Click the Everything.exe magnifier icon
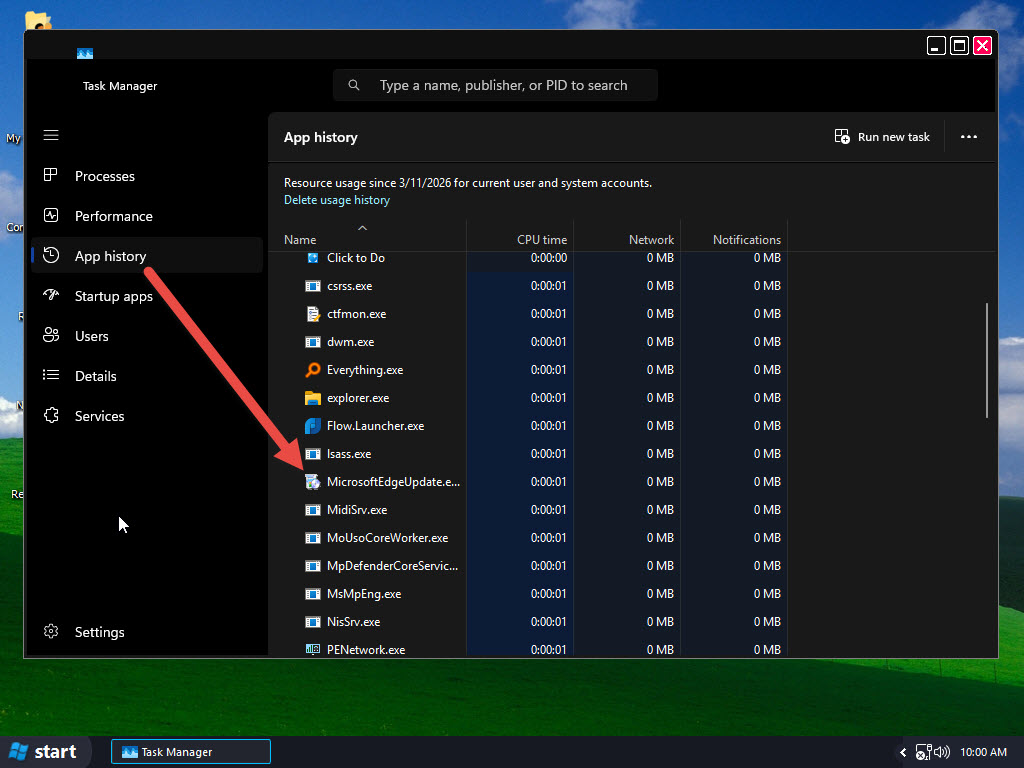Viewport: 1024px width, 768px height. 313,370
